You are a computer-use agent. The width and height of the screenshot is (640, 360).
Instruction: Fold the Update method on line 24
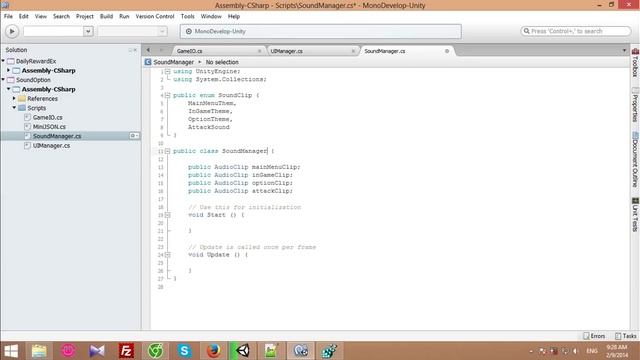pyautogui.click(x=167, y=255)
